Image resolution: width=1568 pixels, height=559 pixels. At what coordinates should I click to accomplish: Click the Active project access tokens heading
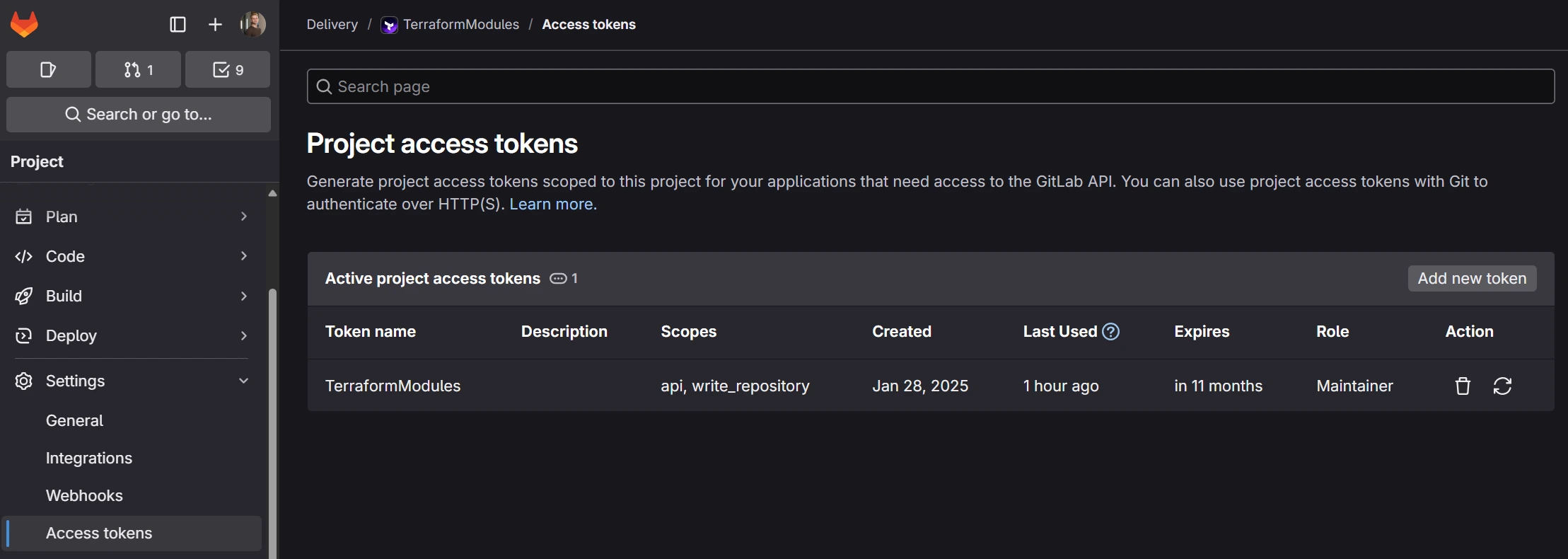pyautogui.click(x=432, y=278)
